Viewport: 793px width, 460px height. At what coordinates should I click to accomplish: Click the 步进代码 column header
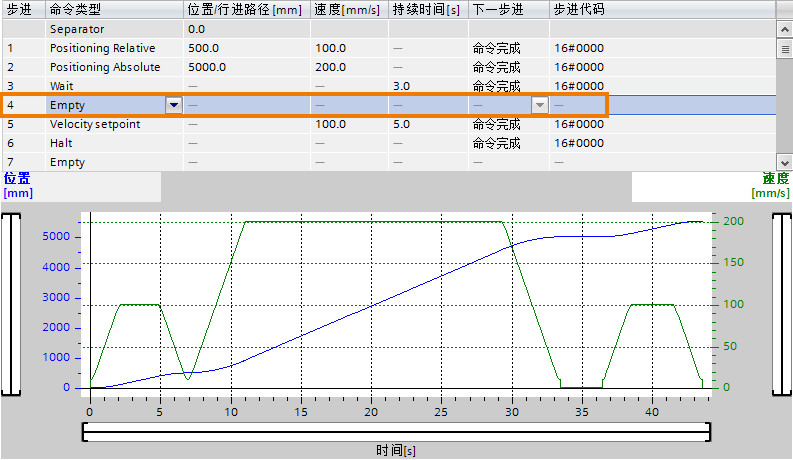(x=579, y=10)
